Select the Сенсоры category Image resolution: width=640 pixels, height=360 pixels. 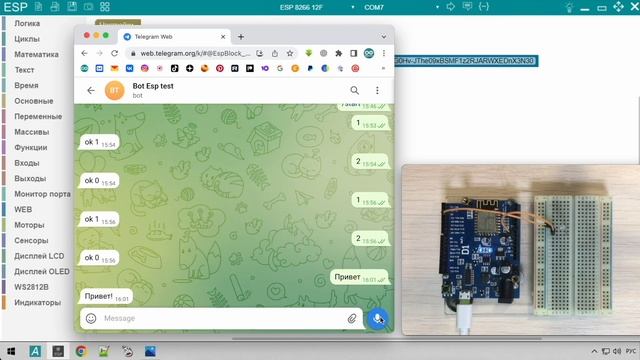31,240
